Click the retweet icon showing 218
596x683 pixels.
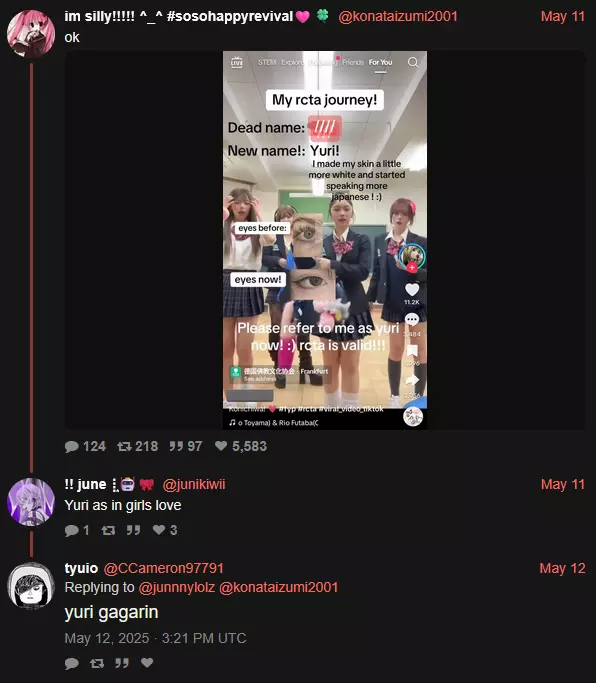pyautogui.click(x=124, y=446)
